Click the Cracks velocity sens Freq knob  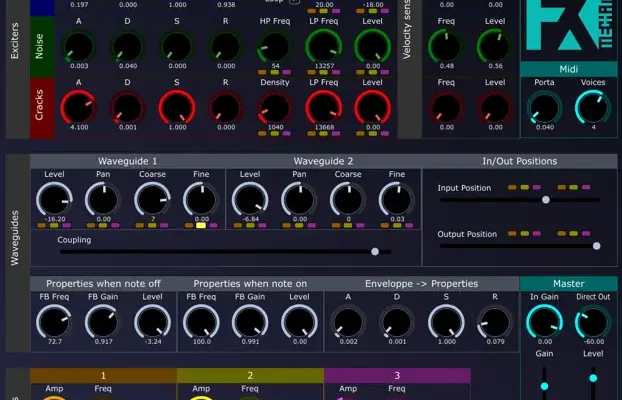tap(446, 108)
